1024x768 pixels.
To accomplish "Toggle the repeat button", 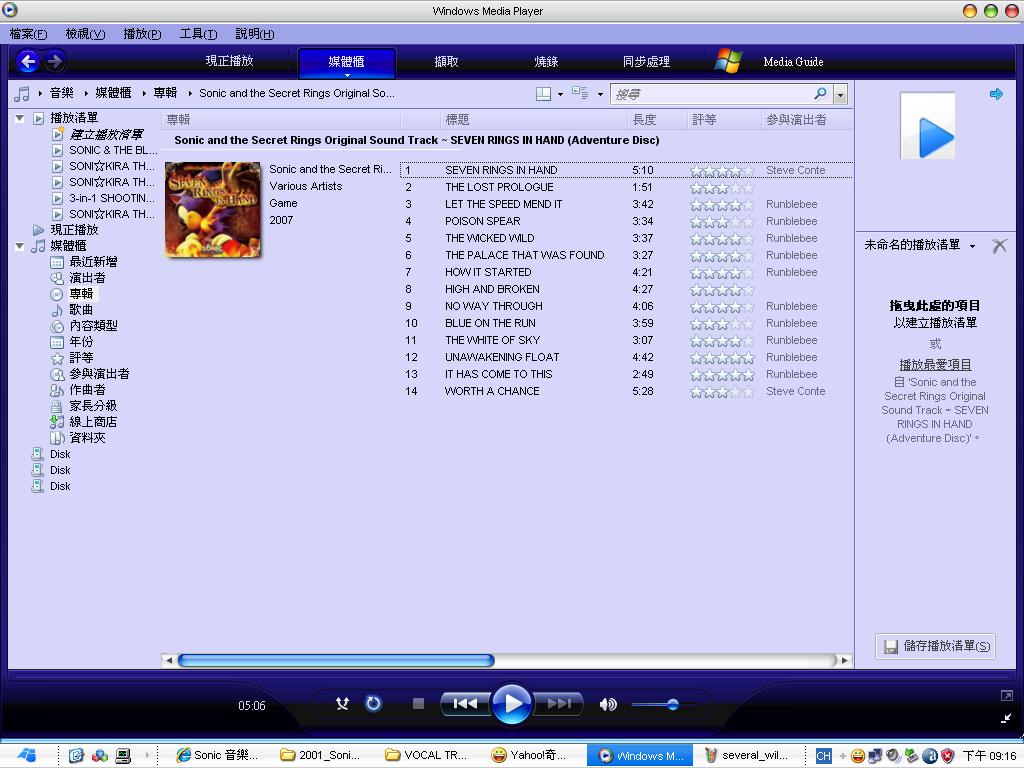I will tap(373, 704).
